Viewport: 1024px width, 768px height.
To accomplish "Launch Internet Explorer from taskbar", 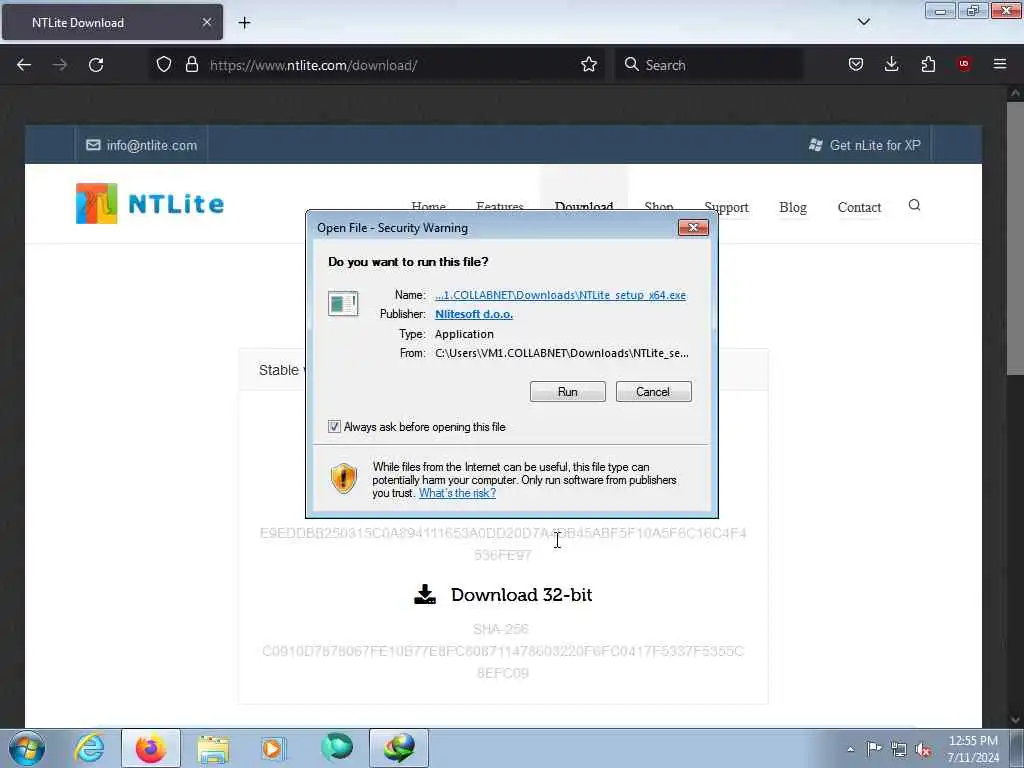I will (x=89, y=748).
